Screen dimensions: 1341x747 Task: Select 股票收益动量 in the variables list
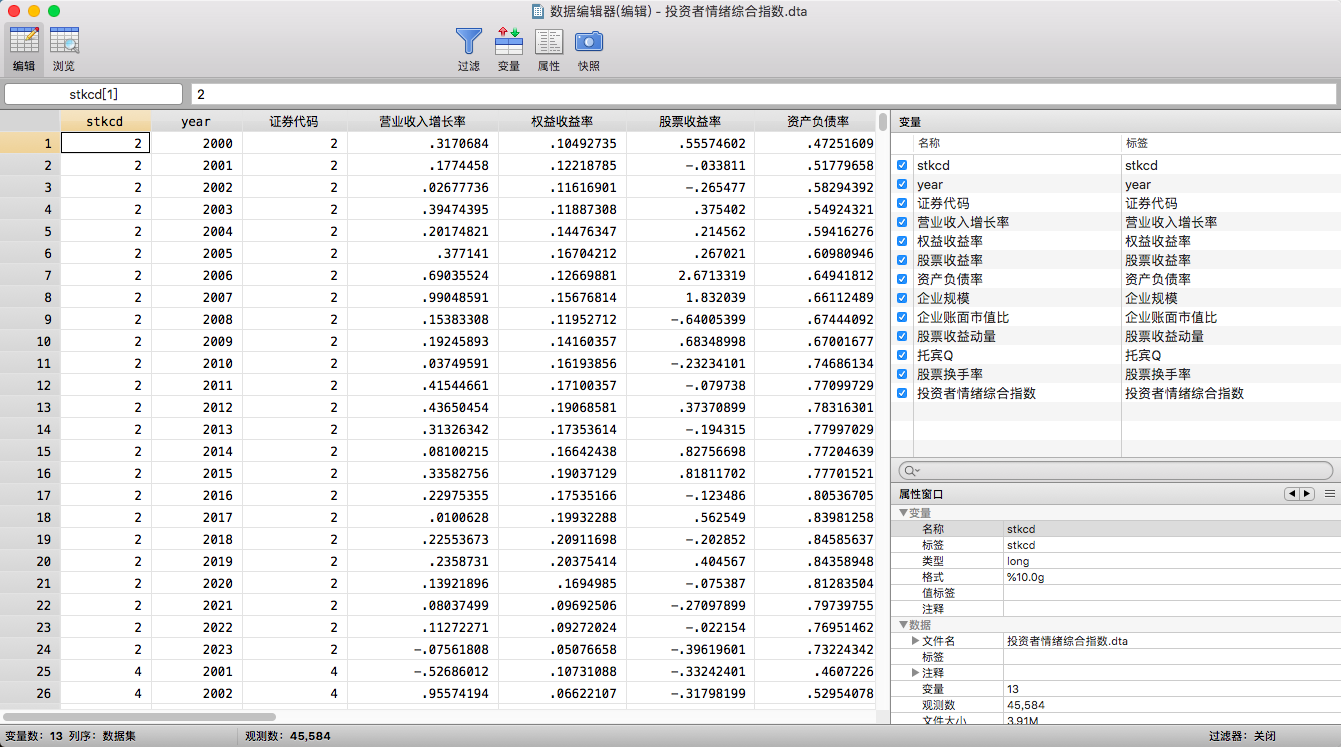coord(956,337)
